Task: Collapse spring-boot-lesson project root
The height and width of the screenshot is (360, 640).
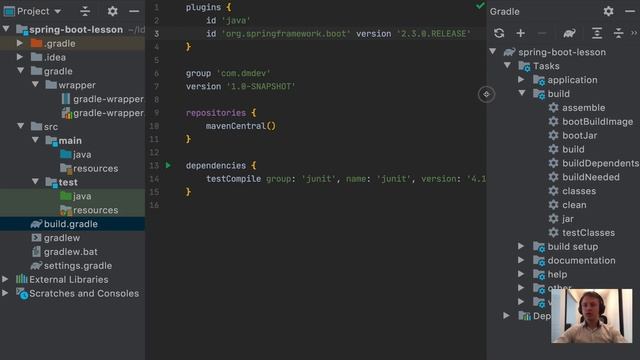Action: coord(6,29)
